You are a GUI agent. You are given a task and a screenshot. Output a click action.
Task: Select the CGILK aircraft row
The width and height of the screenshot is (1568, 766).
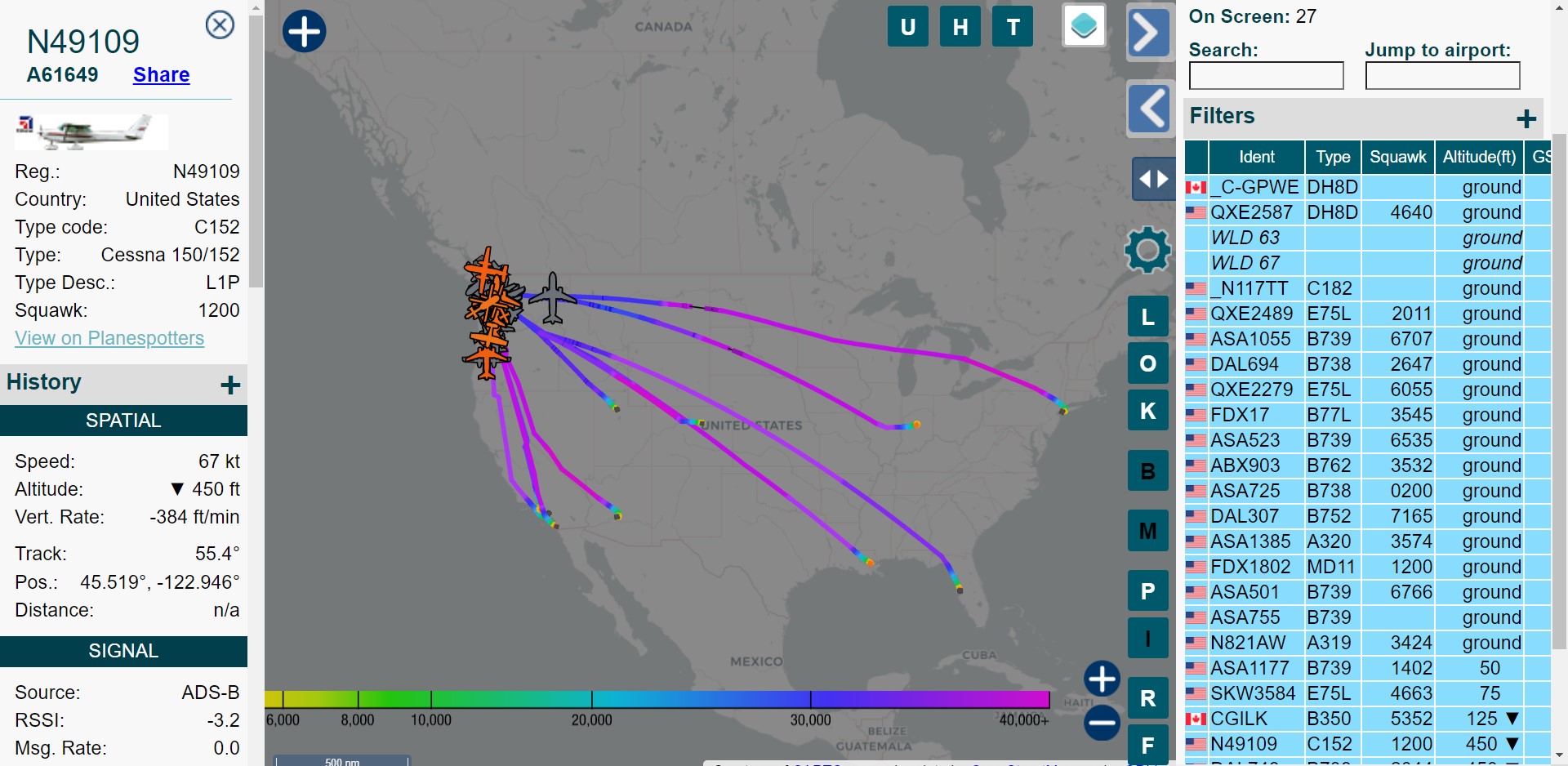point(1368,719)
